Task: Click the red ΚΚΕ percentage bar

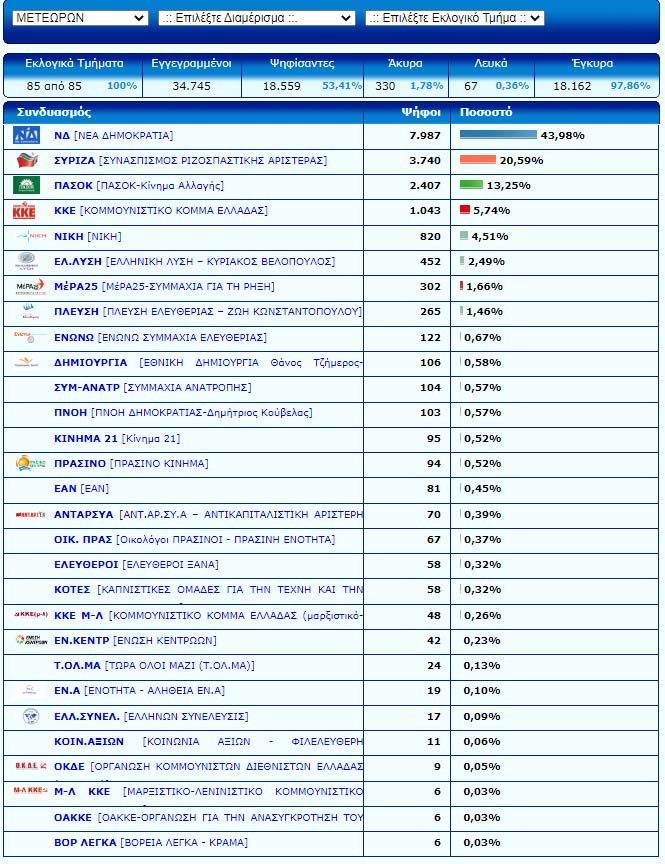Action: click(464, 209)
